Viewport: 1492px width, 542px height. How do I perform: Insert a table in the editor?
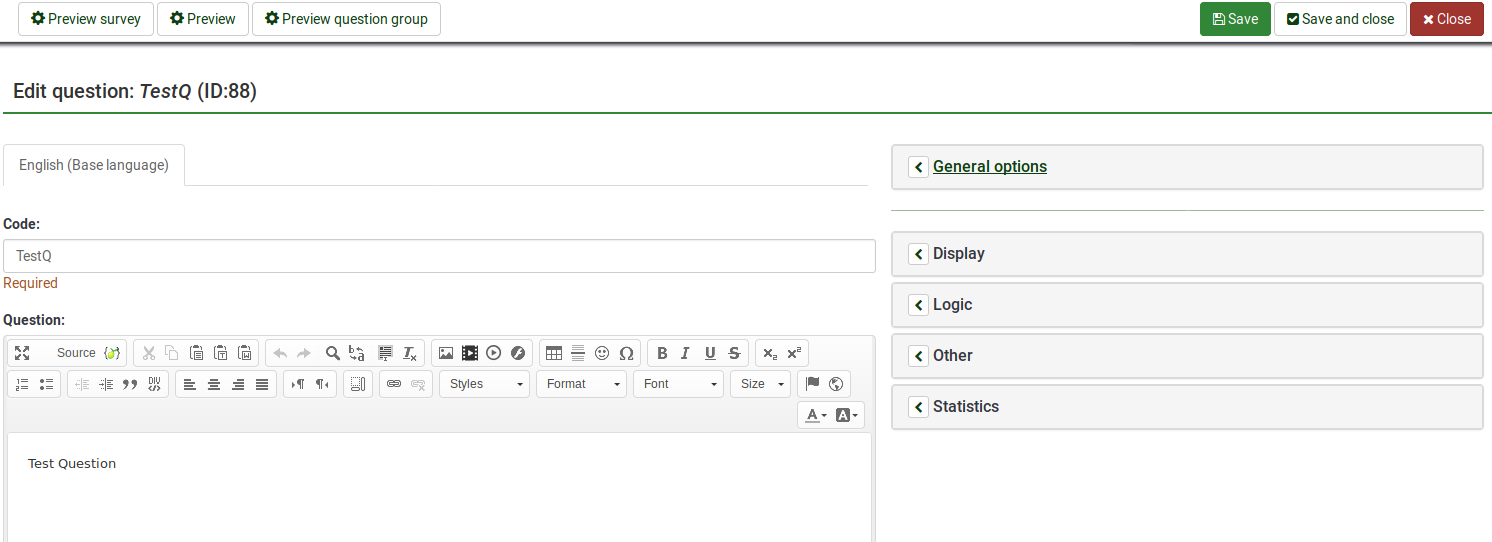tap(553, 353)
